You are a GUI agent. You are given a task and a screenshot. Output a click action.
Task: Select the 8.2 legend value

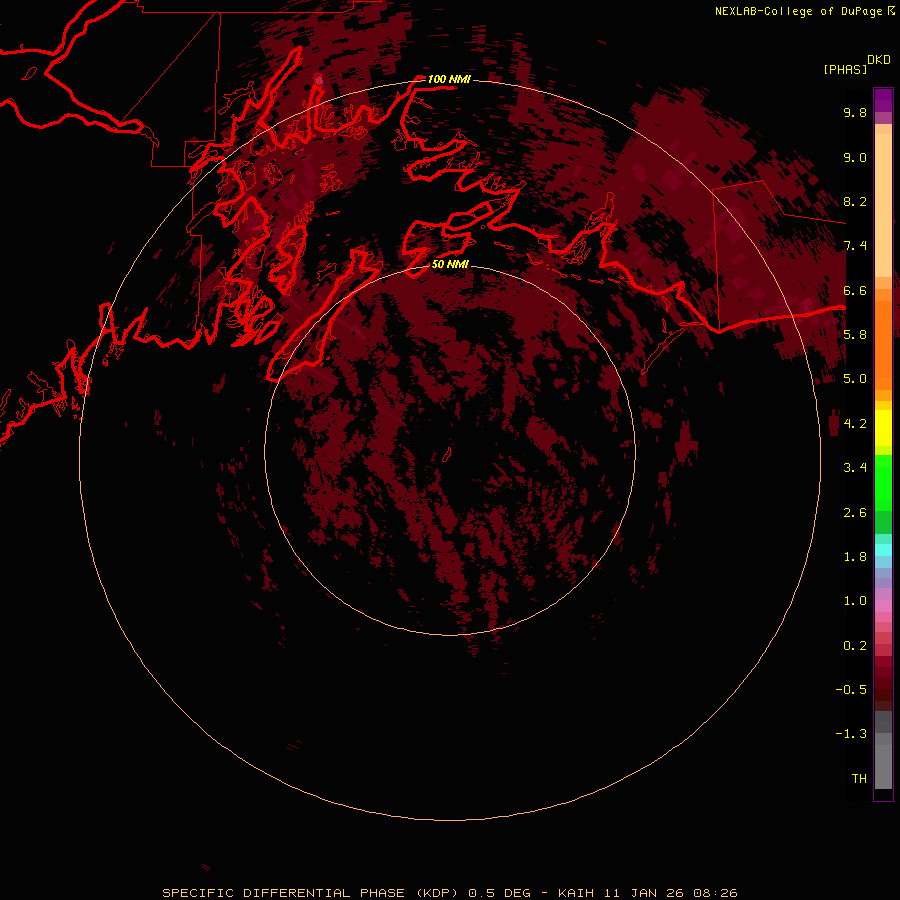855,201
